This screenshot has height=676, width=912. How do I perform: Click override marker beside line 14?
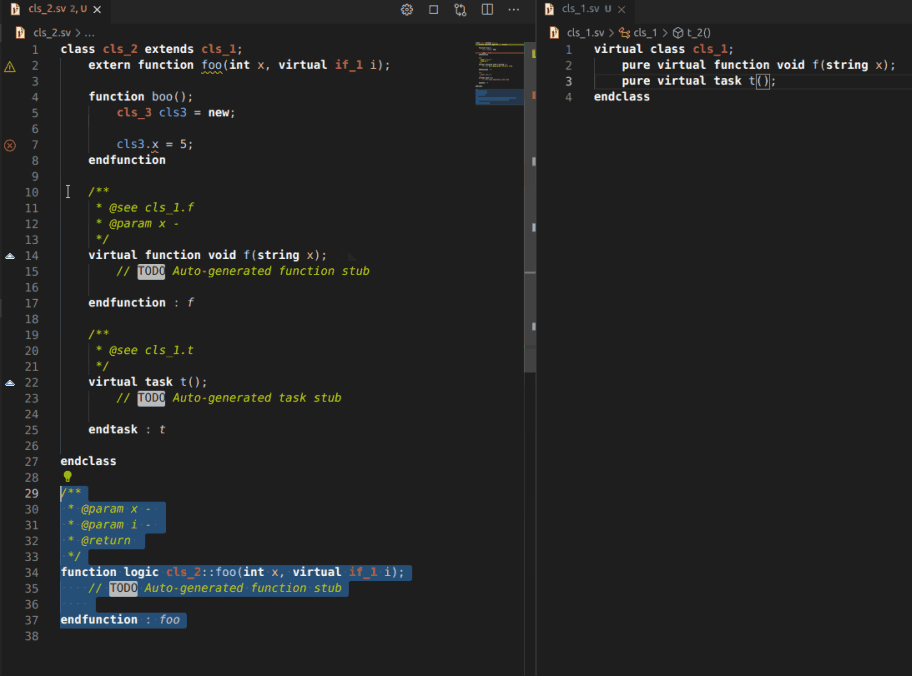click(x=10, y=256)
